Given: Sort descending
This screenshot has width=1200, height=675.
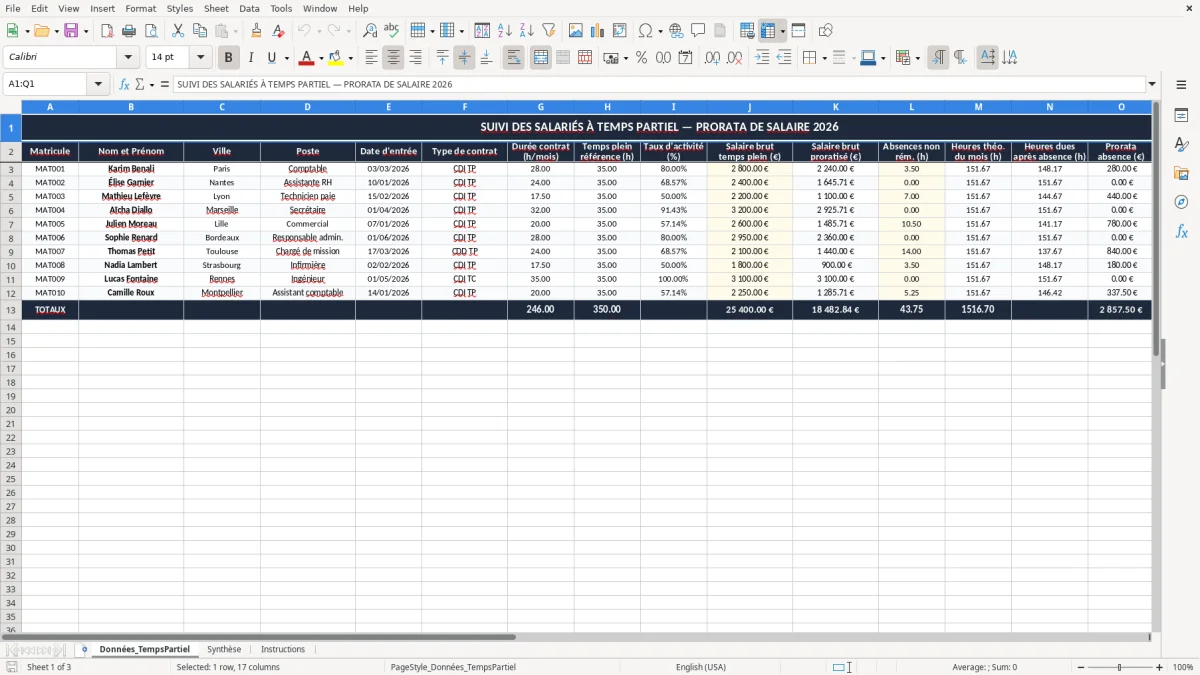Looking at the screenshot, I should click(x=527, y=31).
